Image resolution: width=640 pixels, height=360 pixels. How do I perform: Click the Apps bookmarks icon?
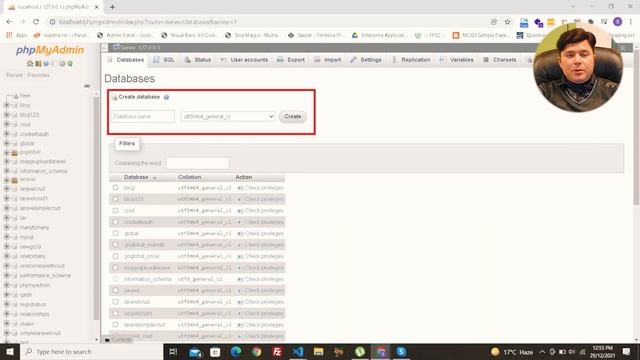(x=9, y=36)
